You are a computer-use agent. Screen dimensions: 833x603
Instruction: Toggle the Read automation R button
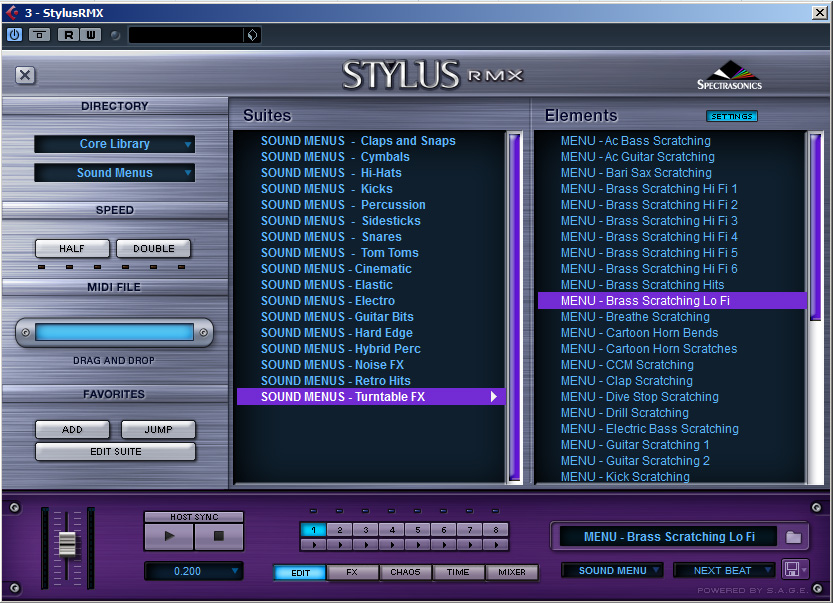click(x=69, y=35)
